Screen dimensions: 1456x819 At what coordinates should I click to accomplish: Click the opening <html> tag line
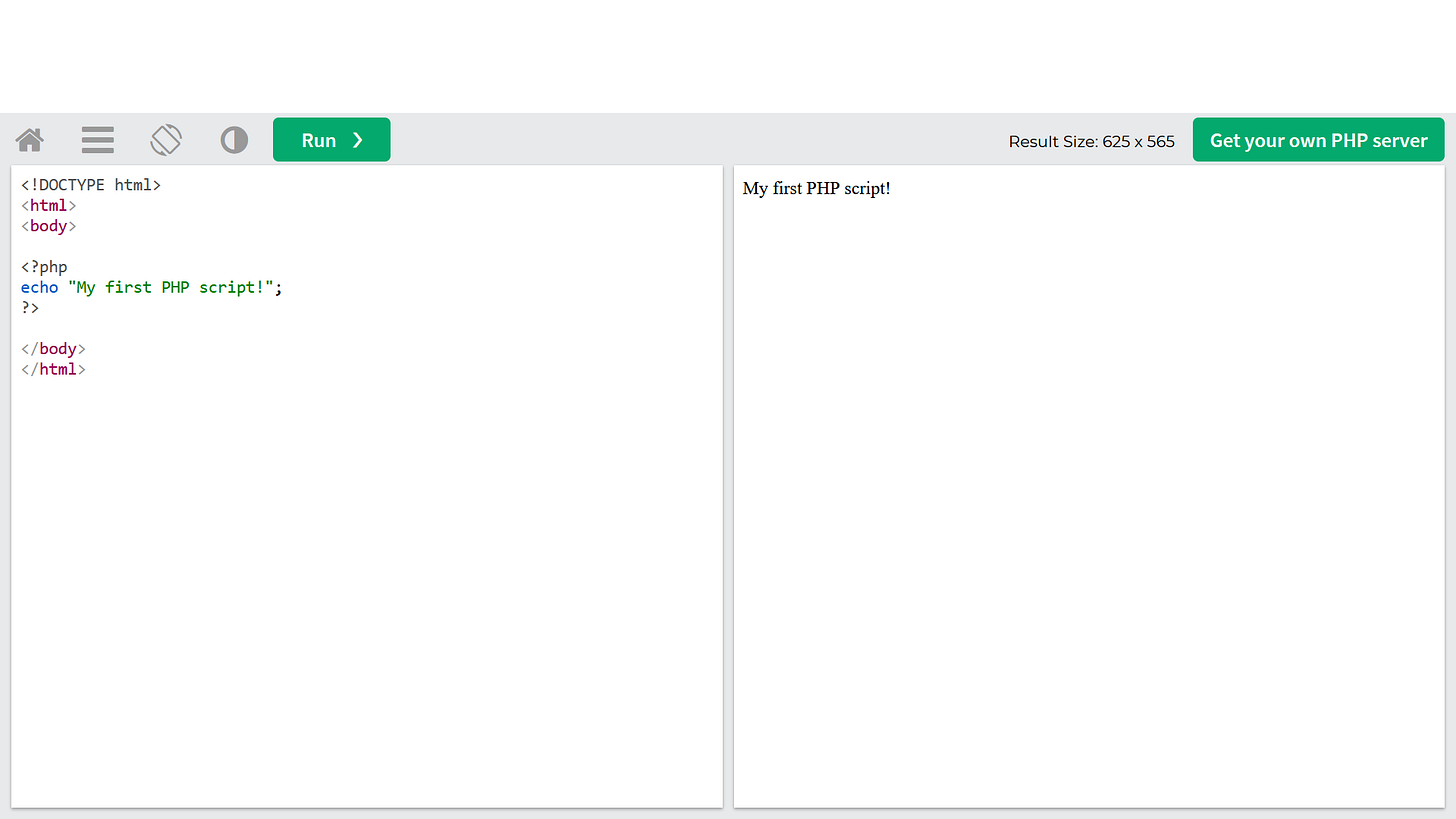click(49, 206)
